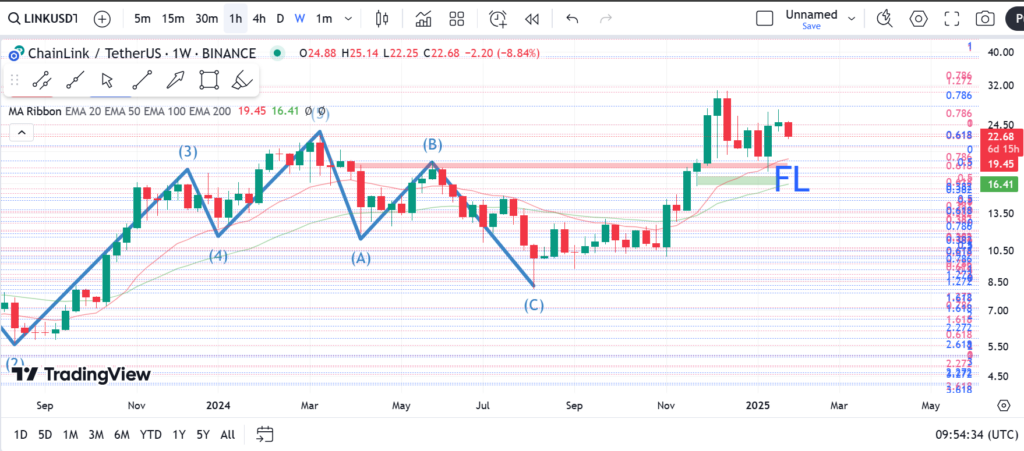Select the rectangle shape drawing tool
Screen dimensions: 1024x451
click(209, 80)
